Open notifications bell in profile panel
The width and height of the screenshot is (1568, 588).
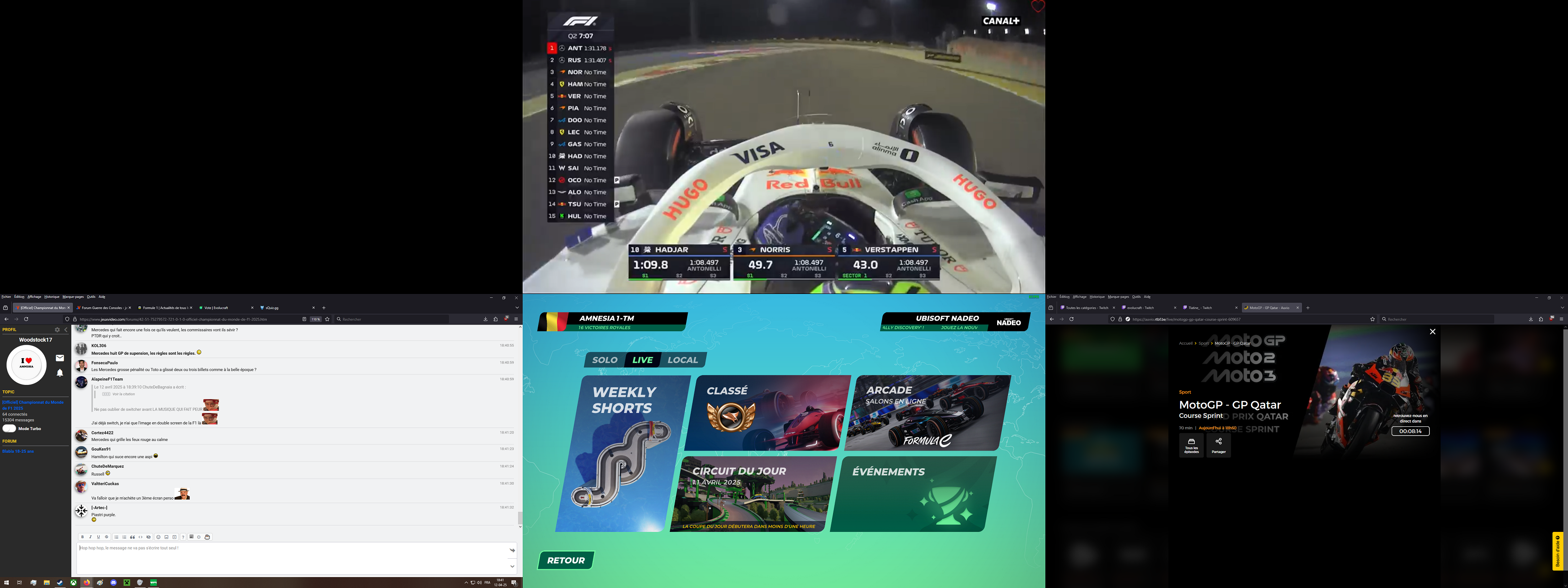click(59, 372)
